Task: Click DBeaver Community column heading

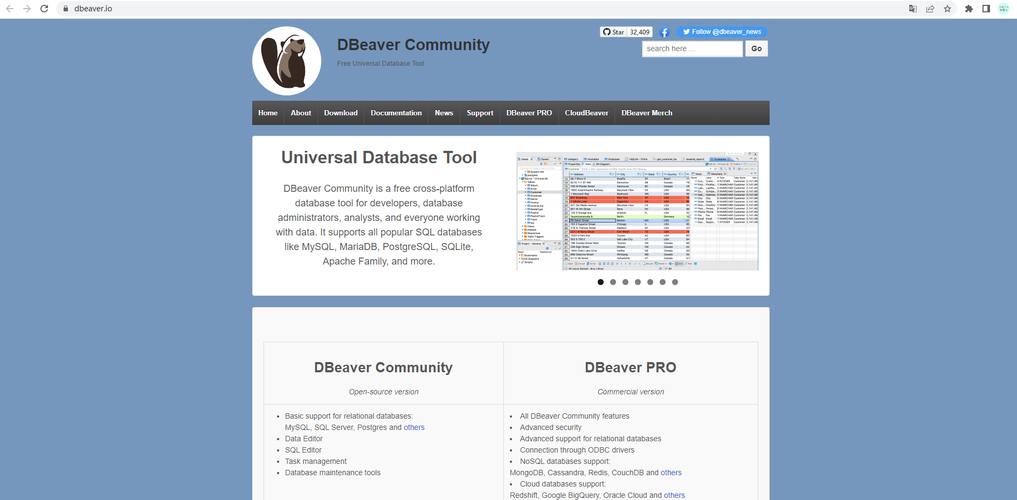Action: coord(383,368)
